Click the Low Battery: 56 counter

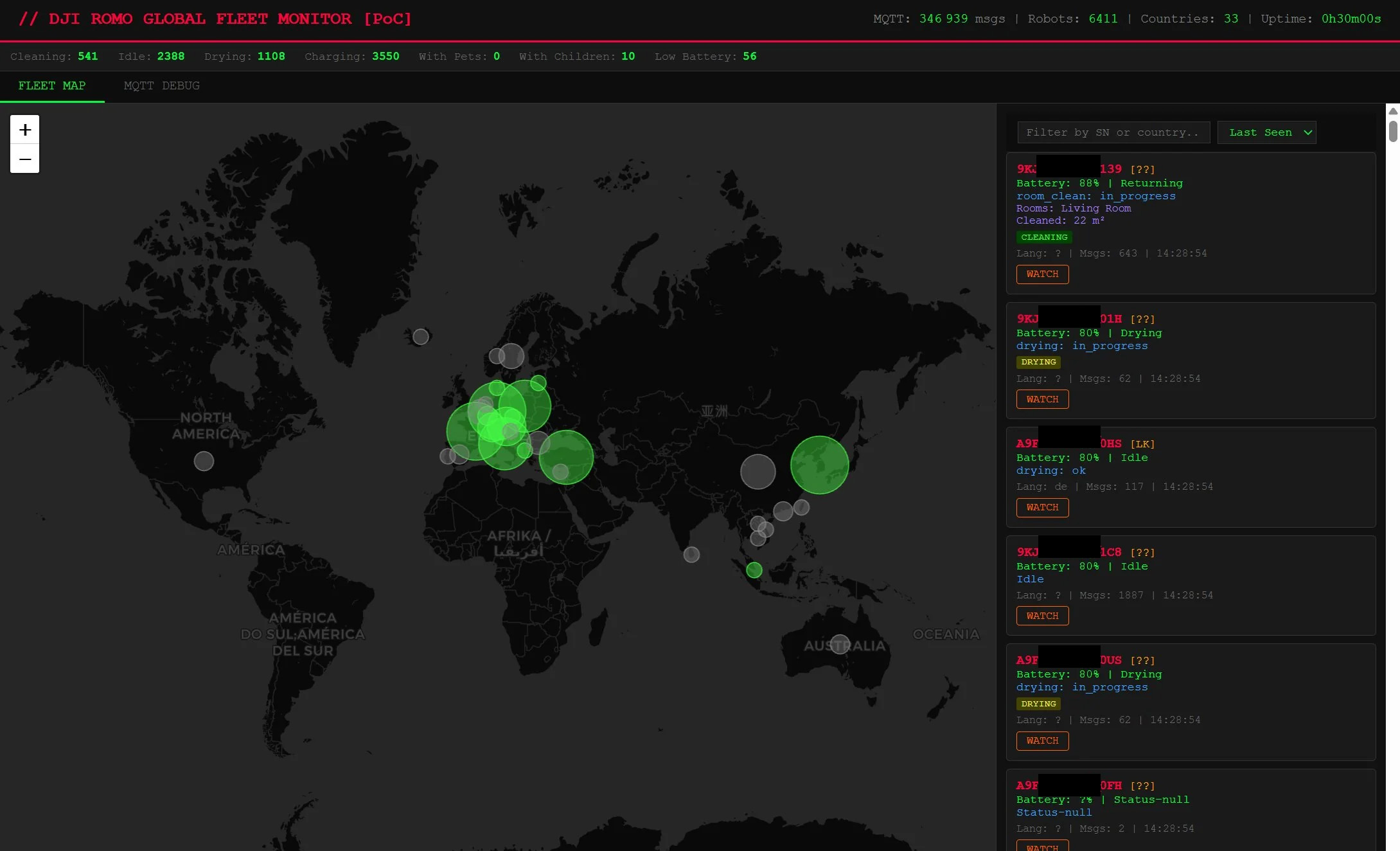705,57
